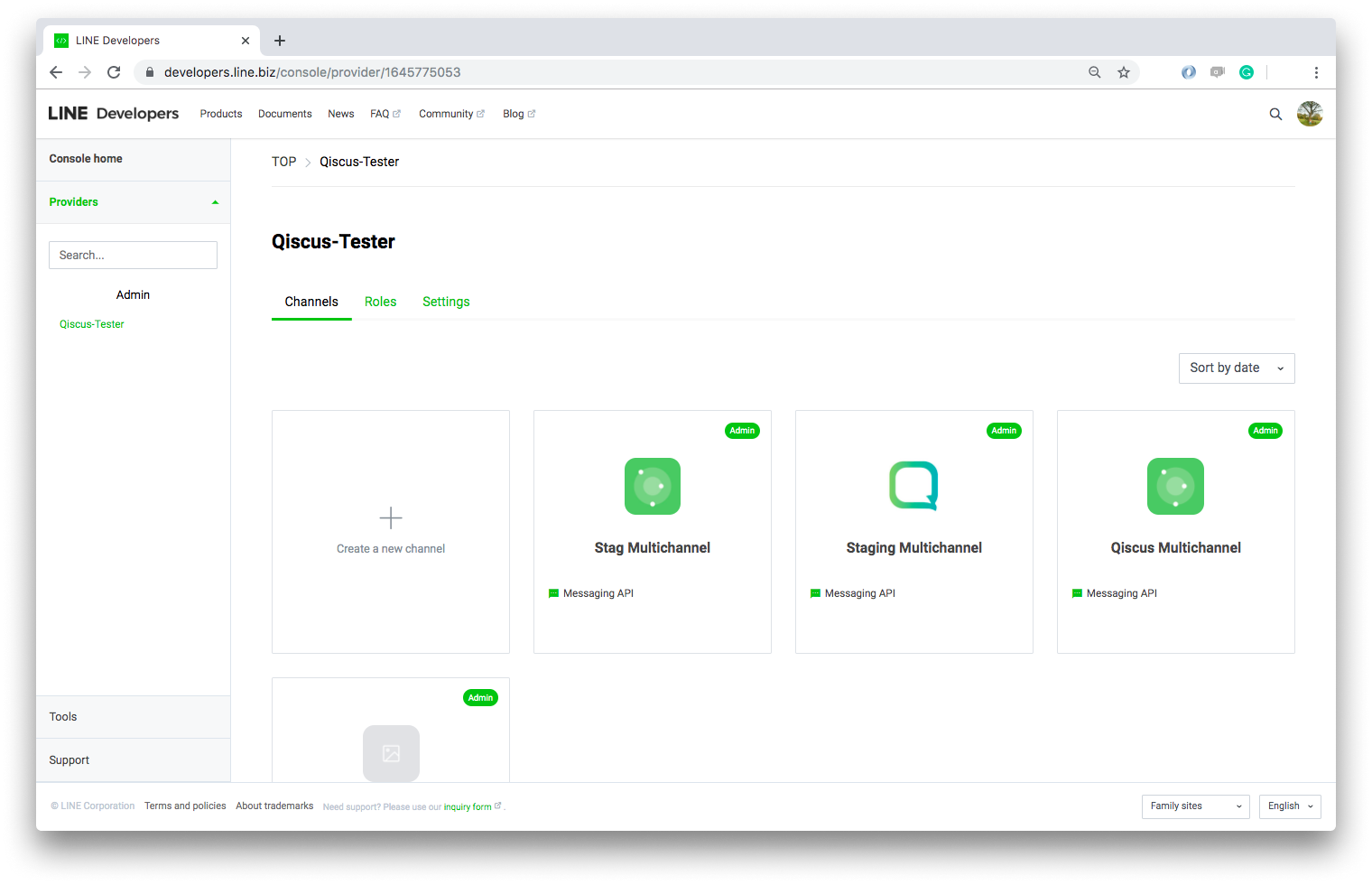Click the provider Search field

point(133,255)
